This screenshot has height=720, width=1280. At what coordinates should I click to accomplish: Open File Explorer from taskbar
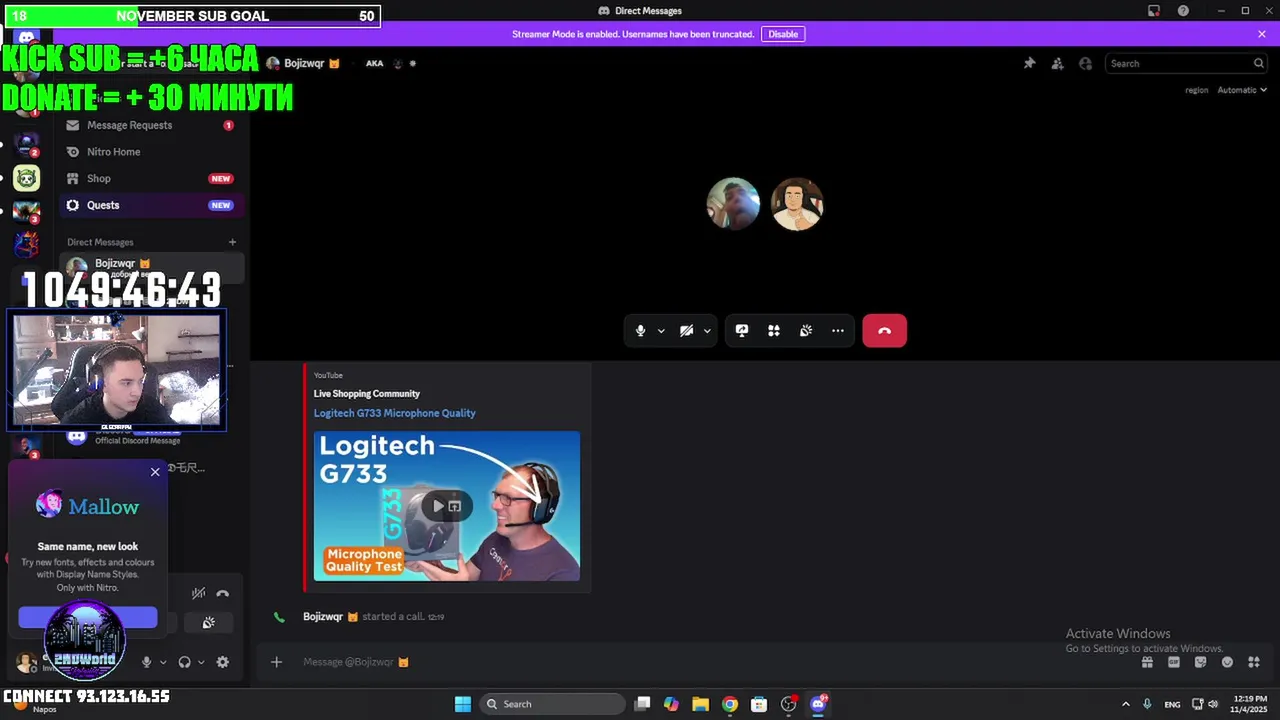tap(700, 704)
